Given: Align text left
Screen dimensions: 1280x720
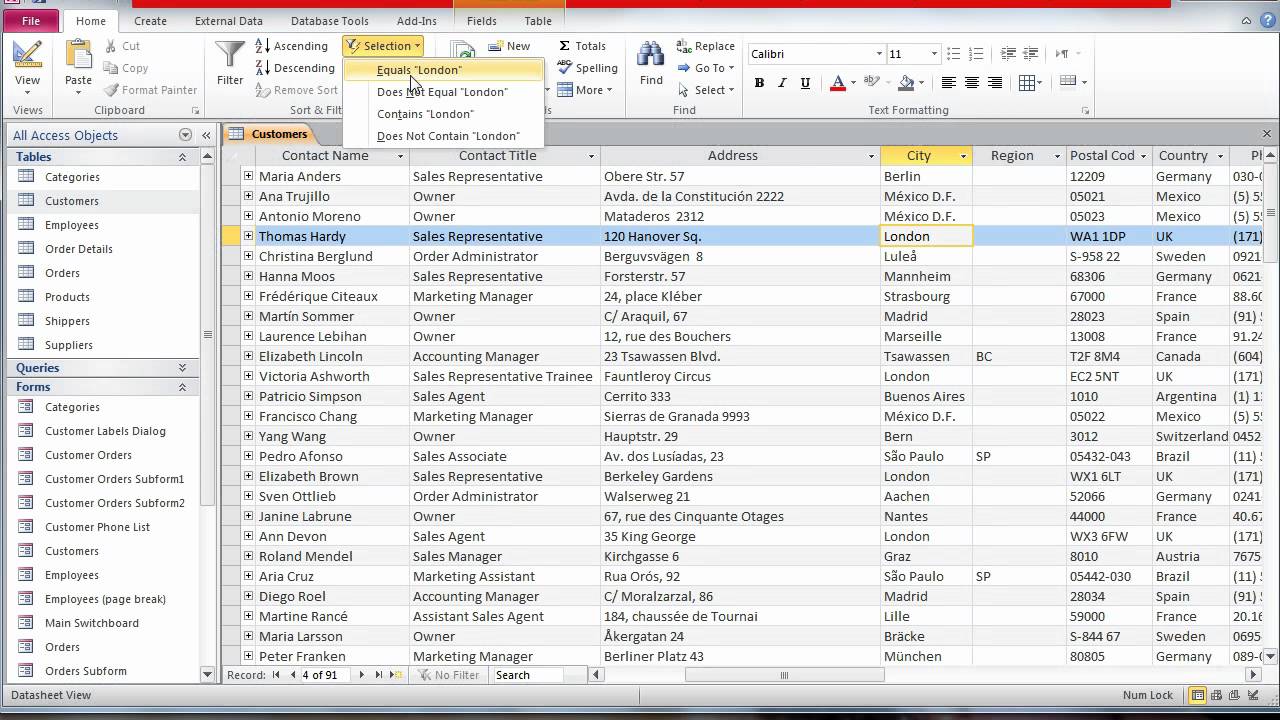Looking at the screenshot, I should tap(949, 83).
